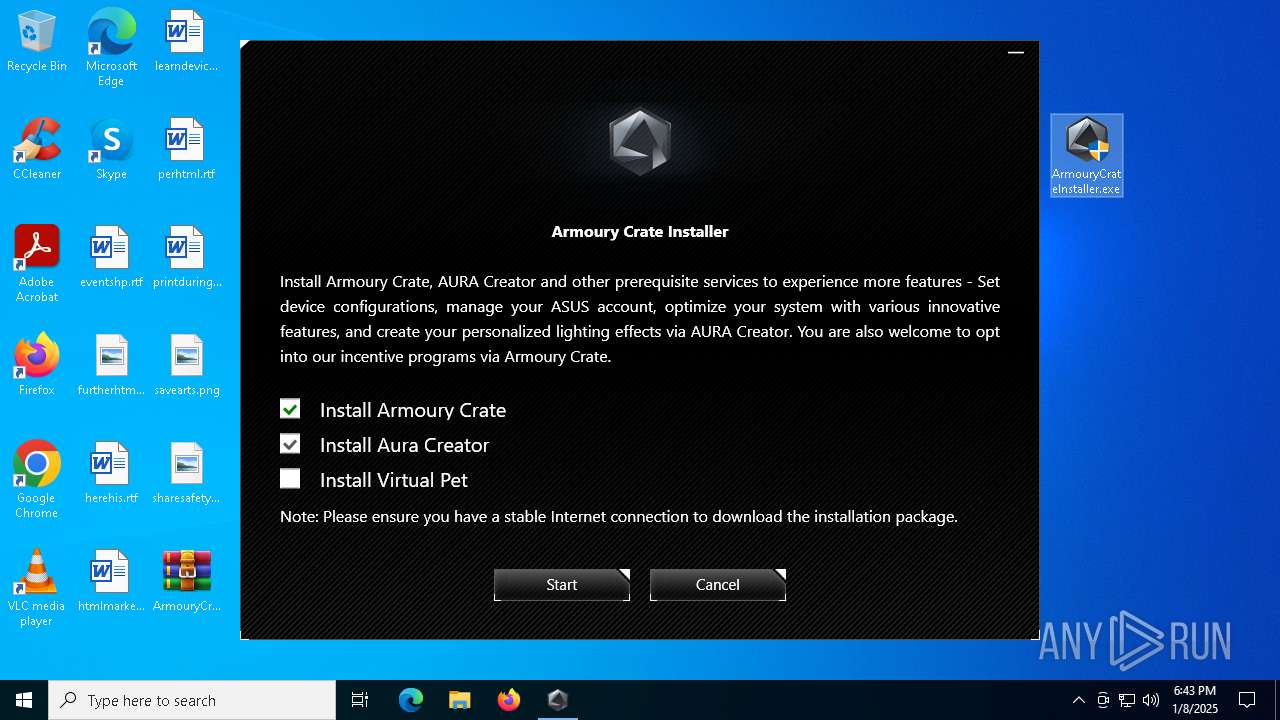Select the eventshp.rtf file icon
This screenshot has width=1280, height=720.
111,258
